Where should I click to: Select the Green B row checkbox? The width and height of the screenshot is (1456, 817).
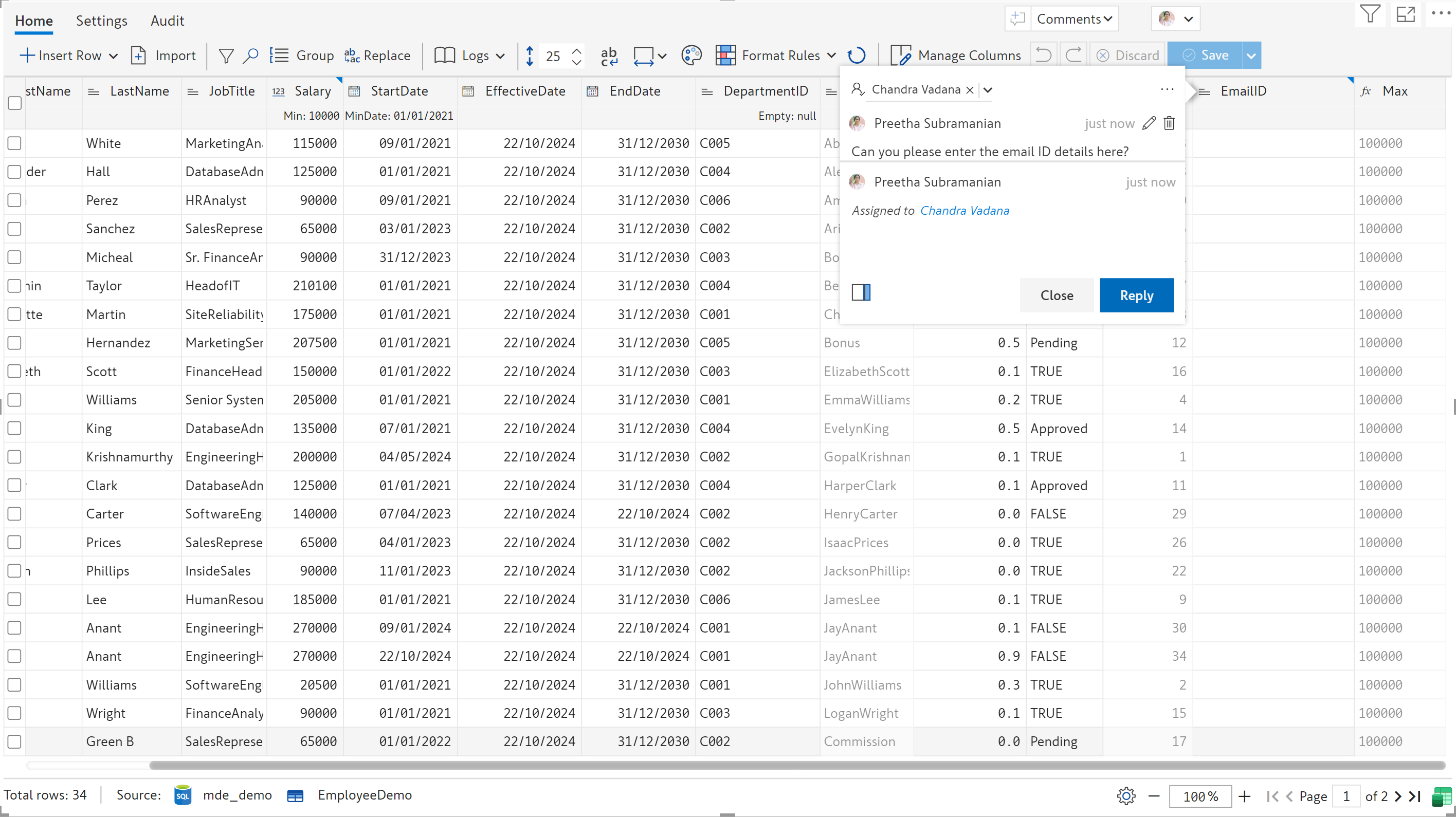point(15,742)
